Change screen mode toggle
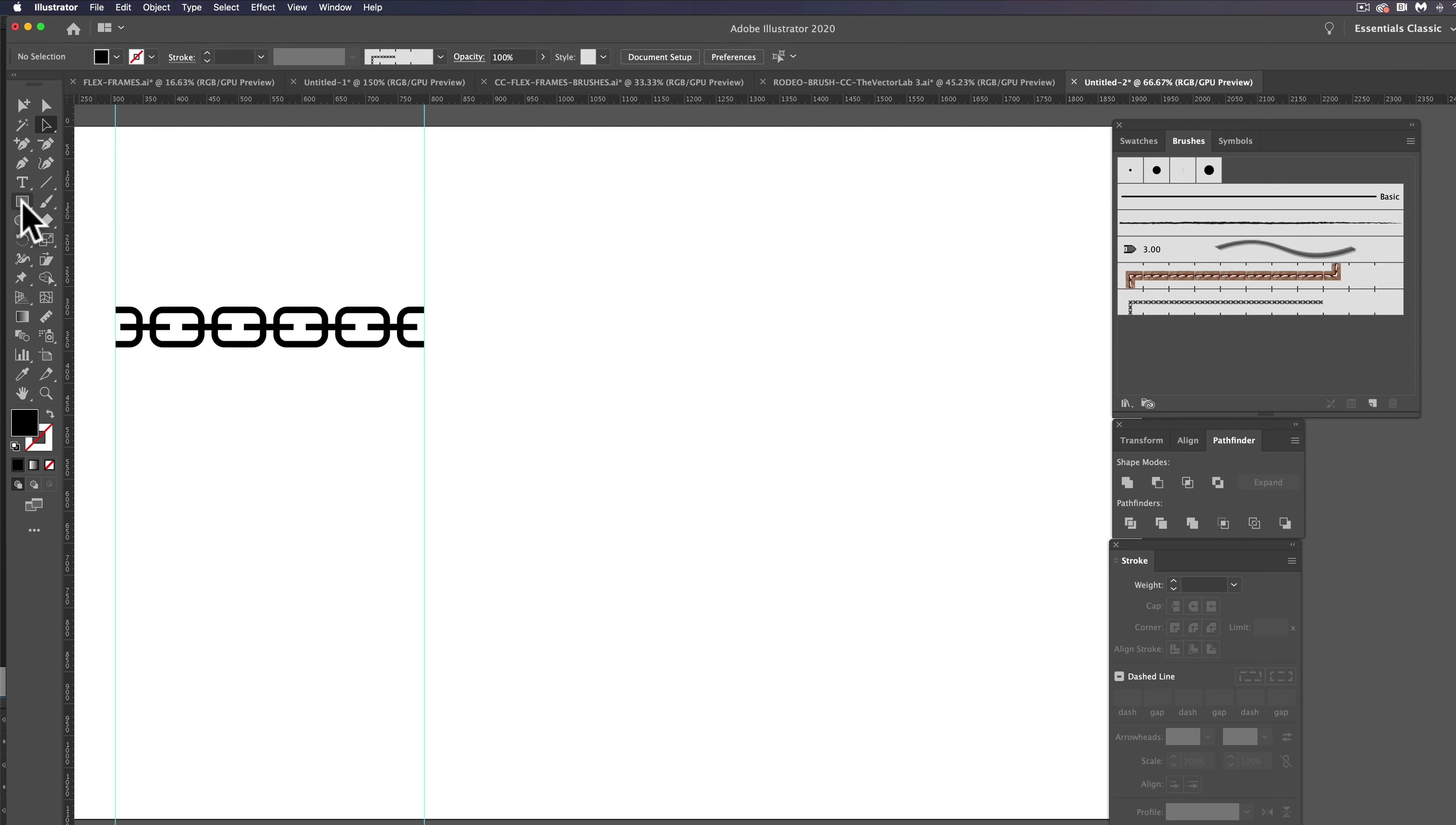 pos(34,505)
